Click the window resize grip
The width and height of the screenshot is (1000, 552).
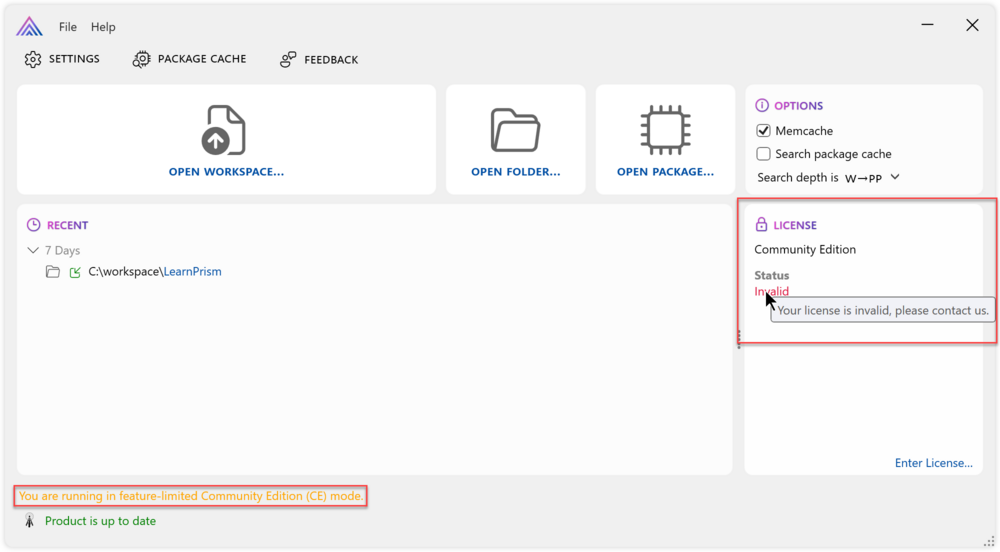point(989,541)
